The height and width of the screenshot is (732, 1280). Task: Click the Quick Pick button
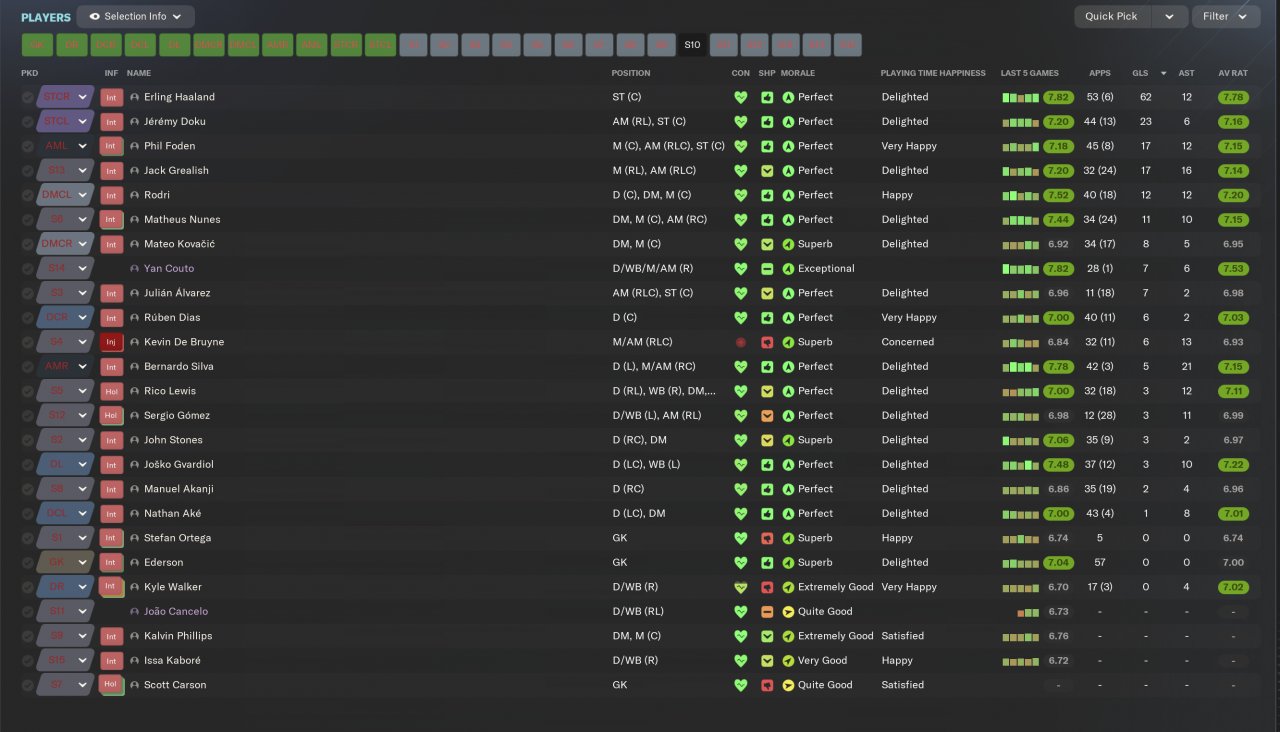point(1111,17)
